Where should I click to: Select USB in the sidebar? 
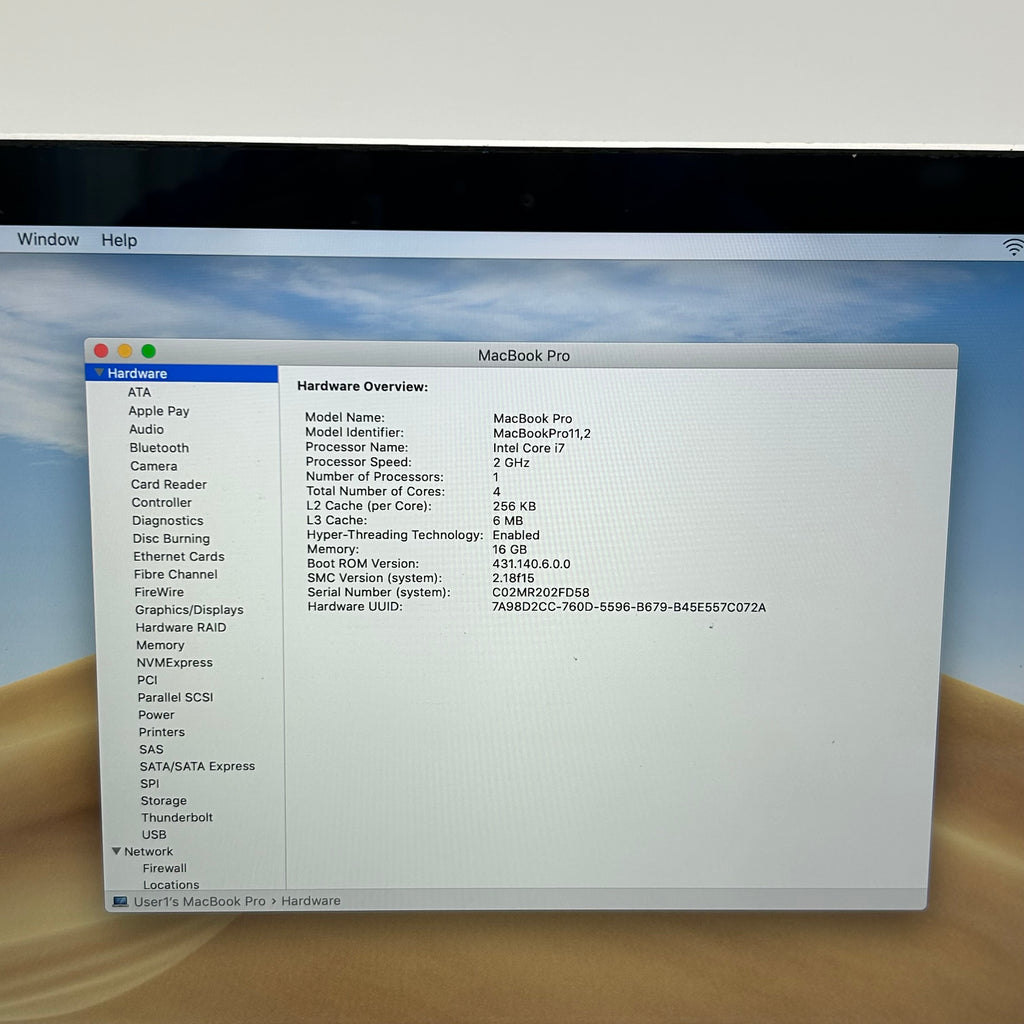click(154, 834)
